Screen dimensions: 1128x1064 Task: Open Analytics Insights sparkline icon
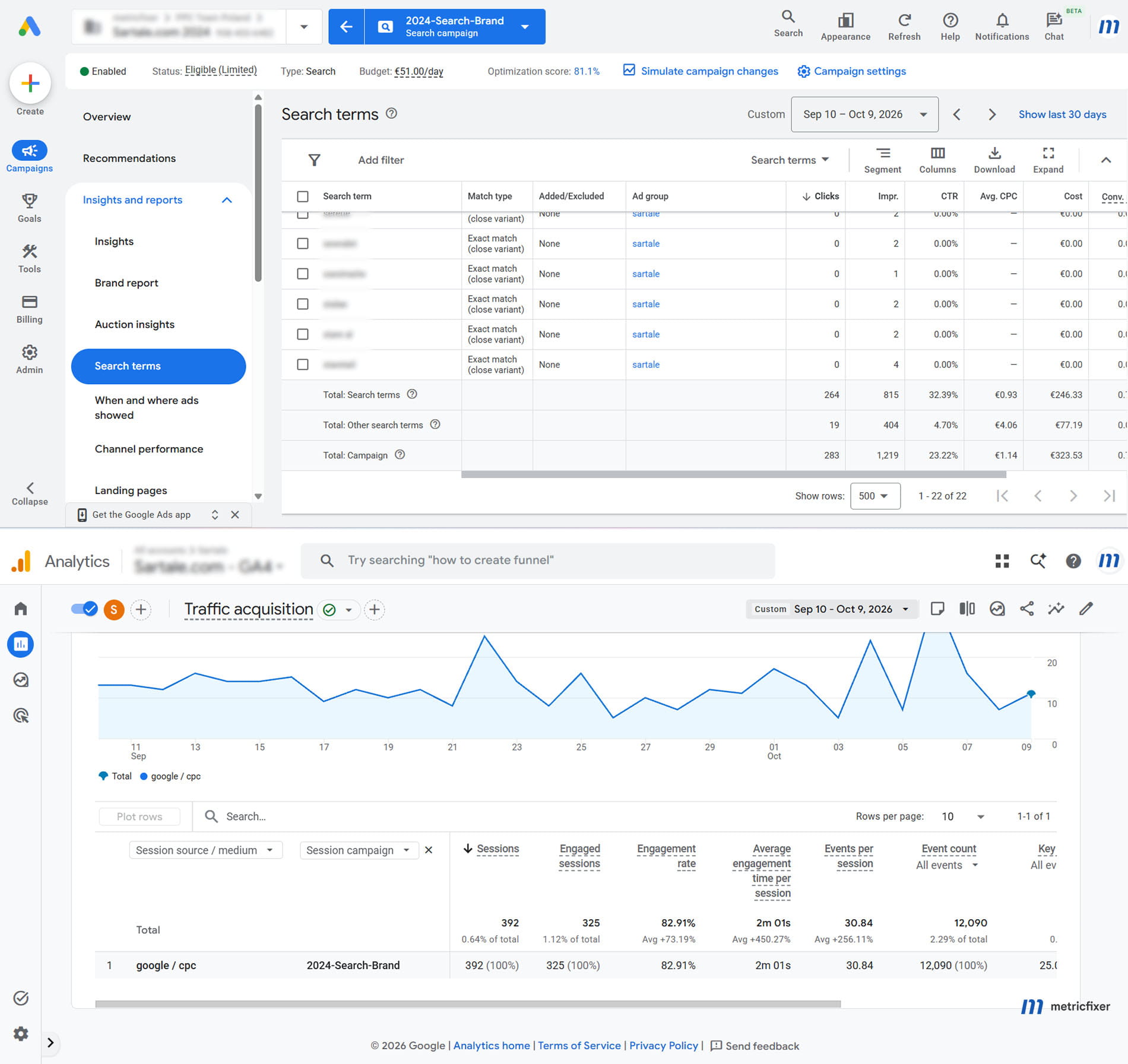(1056, 609)
